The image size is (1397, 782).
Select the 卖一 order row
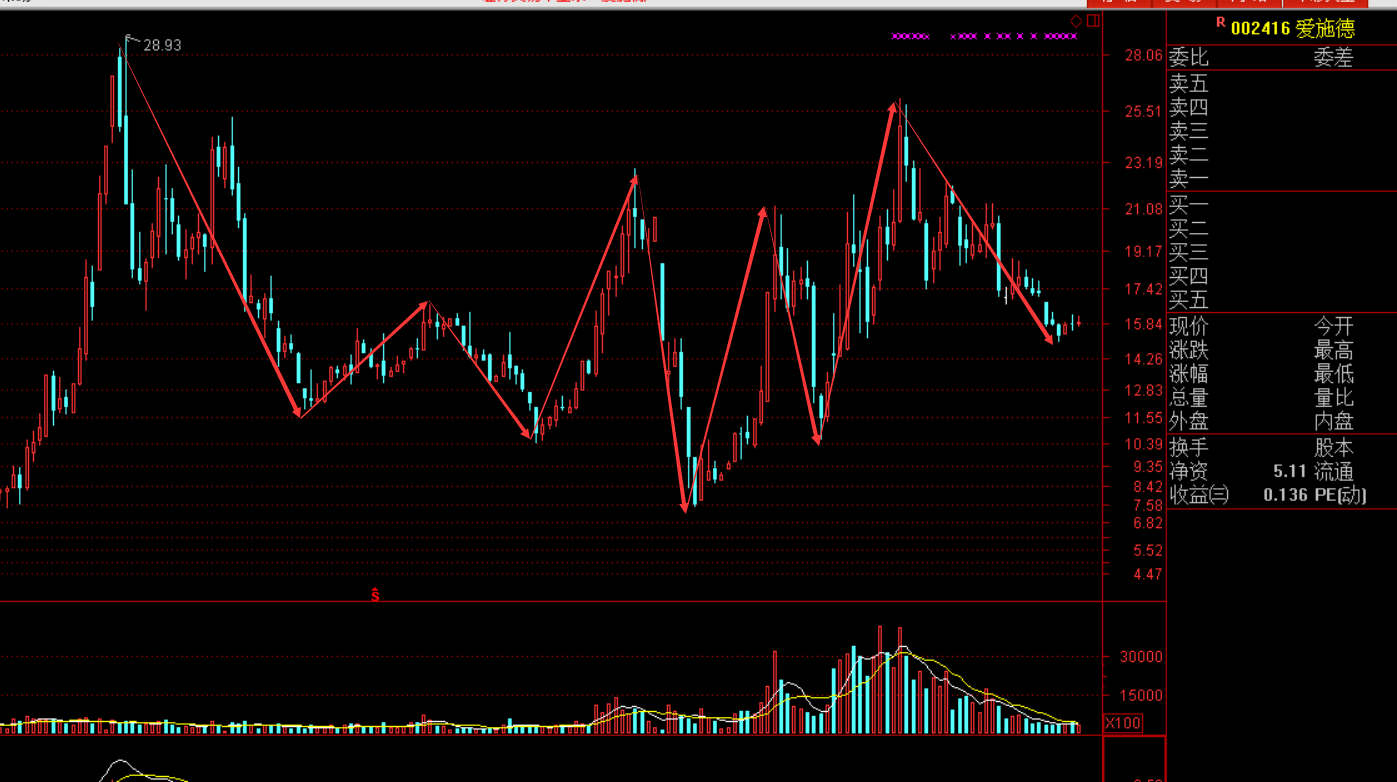[x=1282, y=179]
